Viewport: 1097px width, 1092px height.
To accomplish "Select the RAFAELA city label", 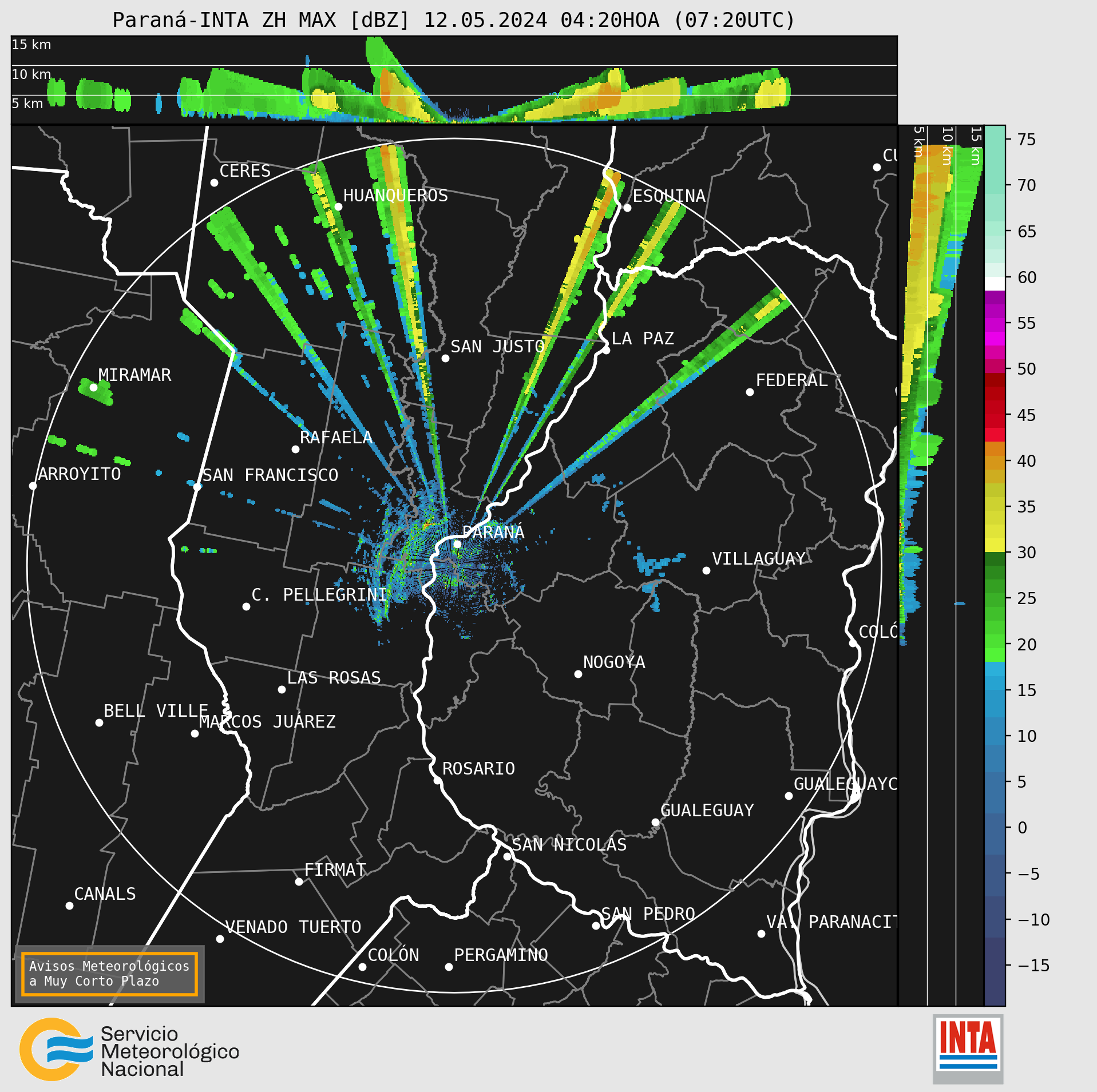I will pyautogui.click(x=336, y=437).
